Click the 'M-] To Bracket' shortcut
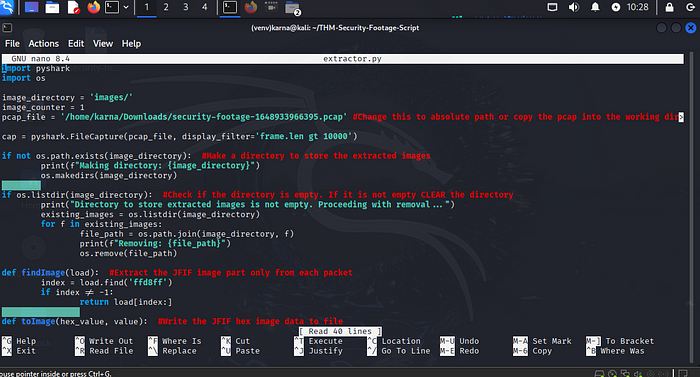This screenshot has width=700, height=377. [620, 341]
